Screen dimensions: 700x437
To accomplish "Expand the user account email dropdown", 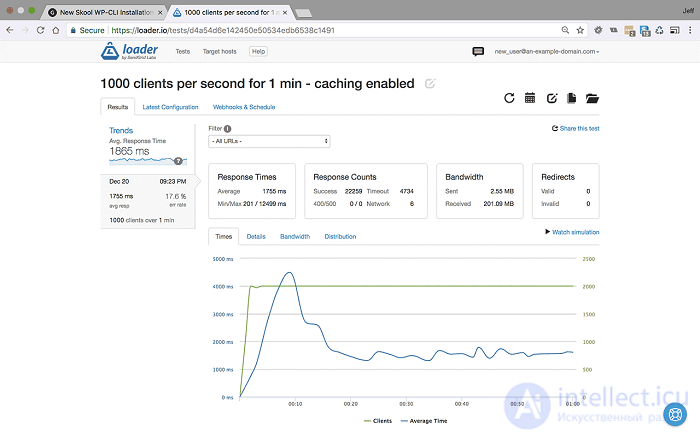I will (546, 51).
